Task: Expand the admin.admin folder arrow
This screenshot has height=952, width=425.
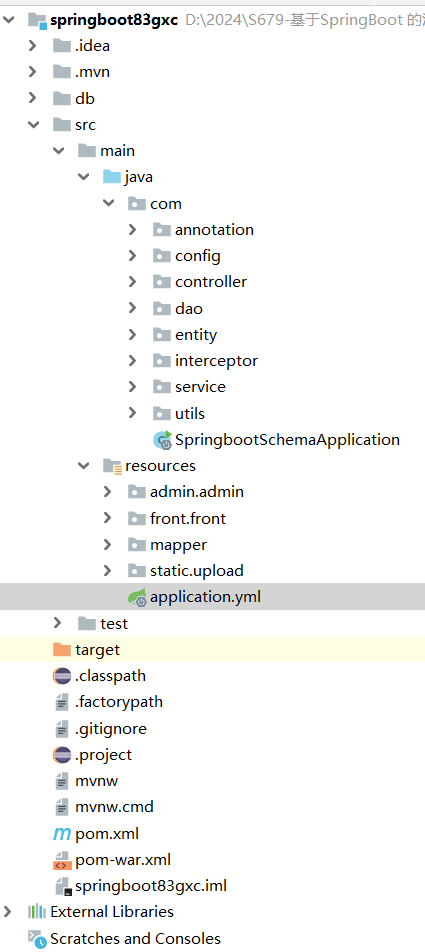Action: click(x=107, y=492)
